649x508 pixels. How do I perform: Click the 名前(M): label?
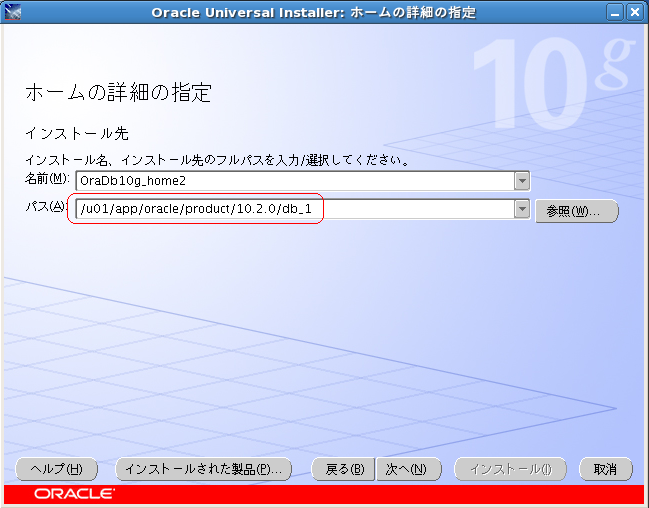click(47, 179)
